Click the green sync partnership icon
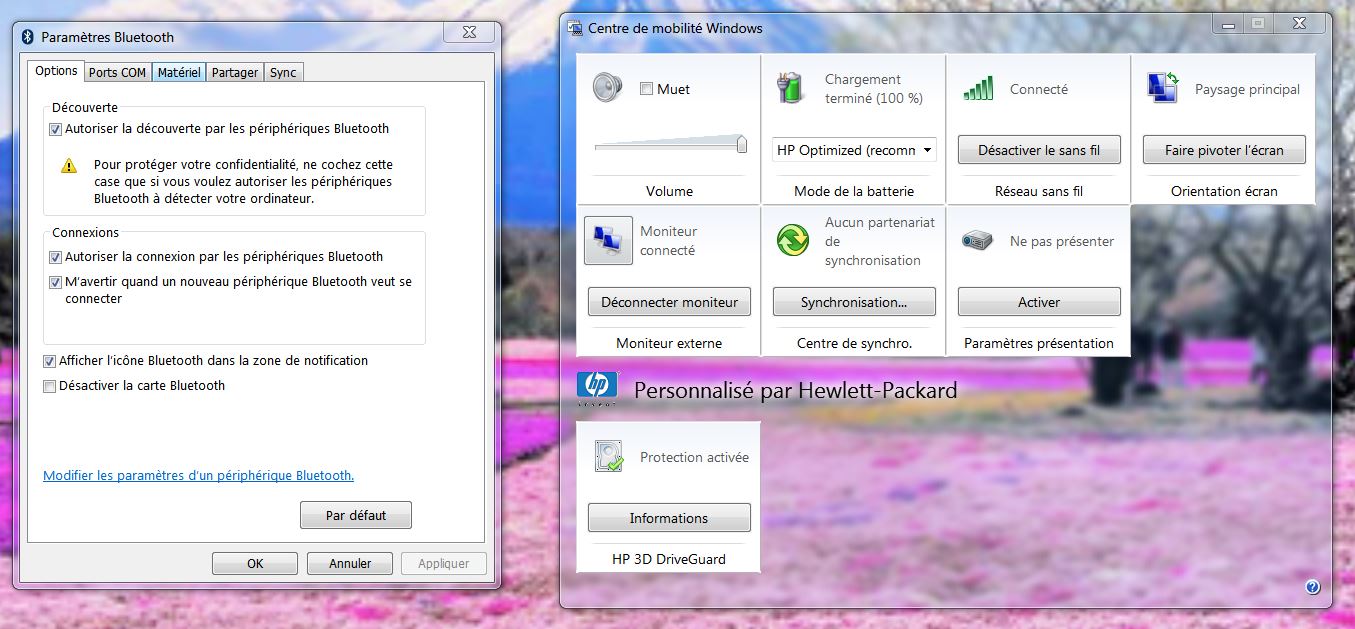This screenshot has height=629, width=1355. click(x=792, y=241)
